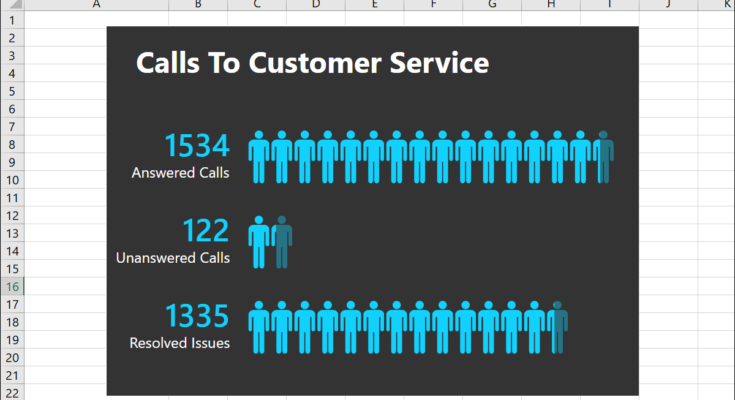Select the chart title Calls To Customer Service
735x400 pixels.
click(x=312, y=64)
